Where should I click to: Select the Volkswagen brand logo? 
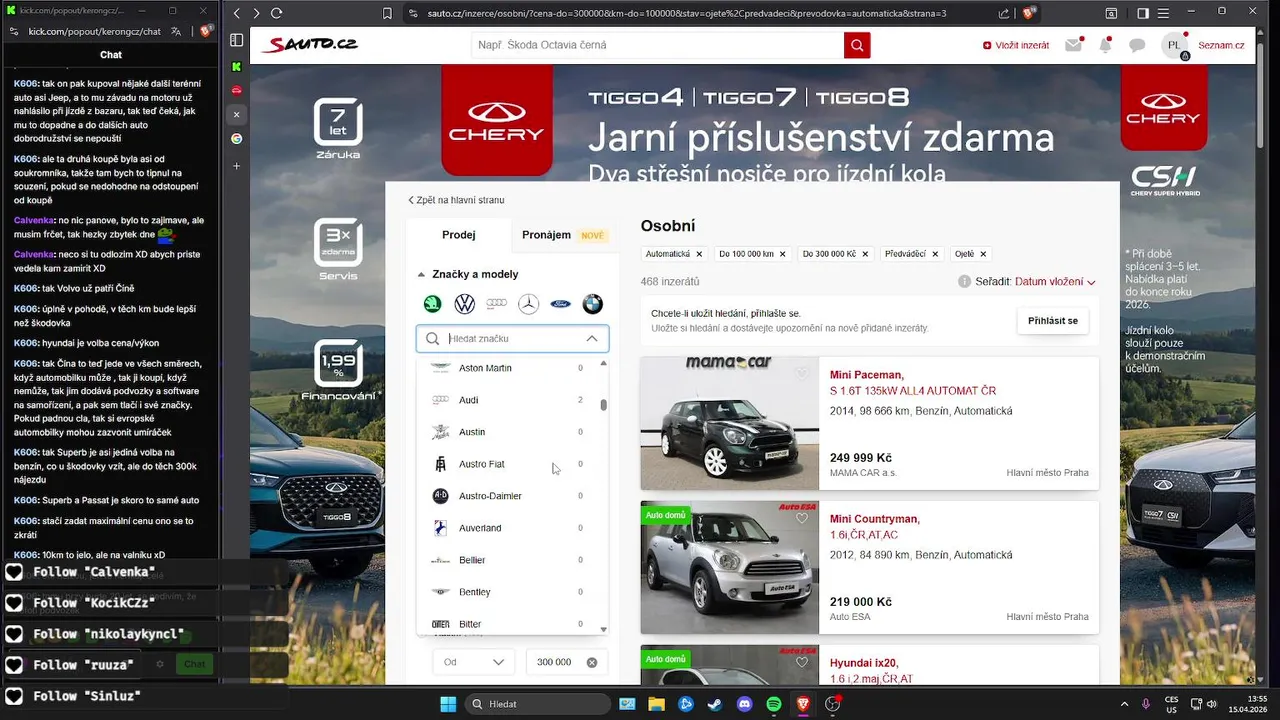click(x=465, y=304)
